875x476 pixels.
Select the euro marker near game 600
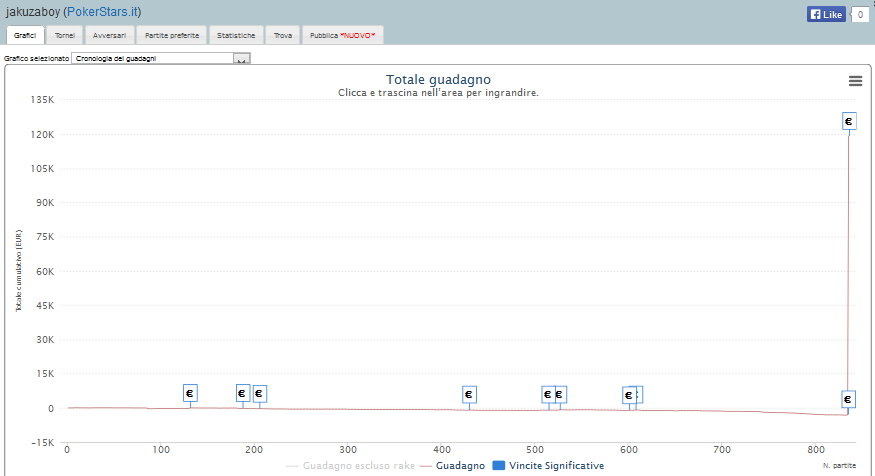[x=629, y=395]
